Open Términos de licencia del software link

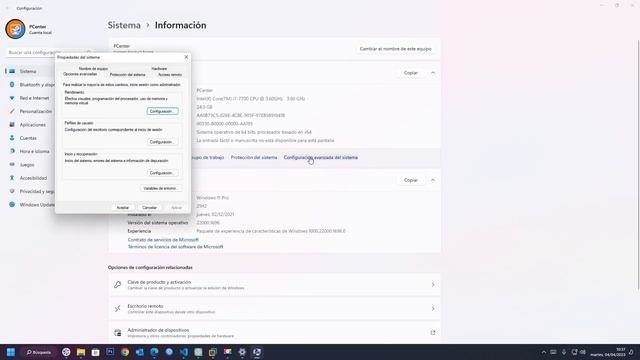tap(176, 247)
